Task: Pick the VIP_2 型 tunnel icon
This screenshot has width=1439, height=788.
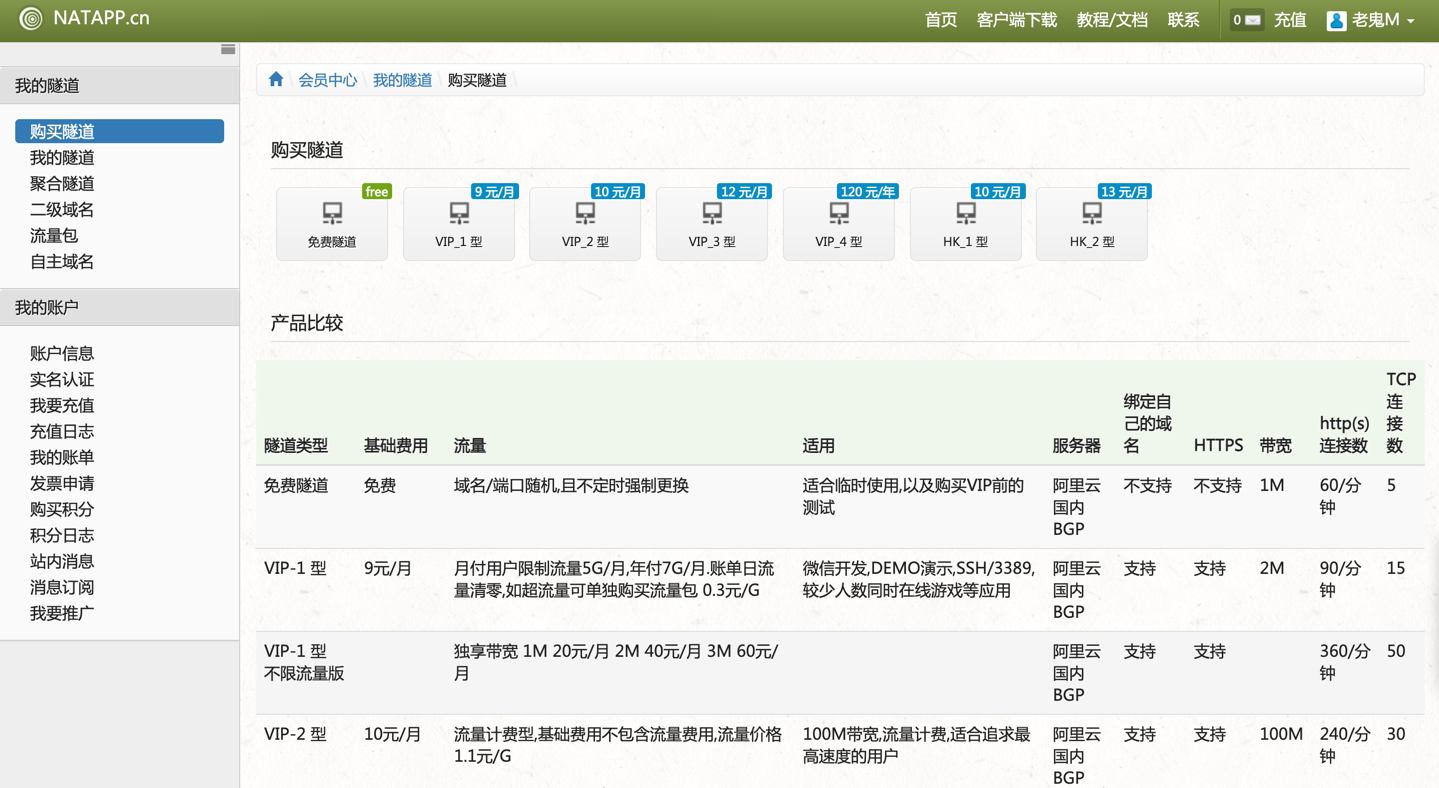Action: tap(585, 224)
